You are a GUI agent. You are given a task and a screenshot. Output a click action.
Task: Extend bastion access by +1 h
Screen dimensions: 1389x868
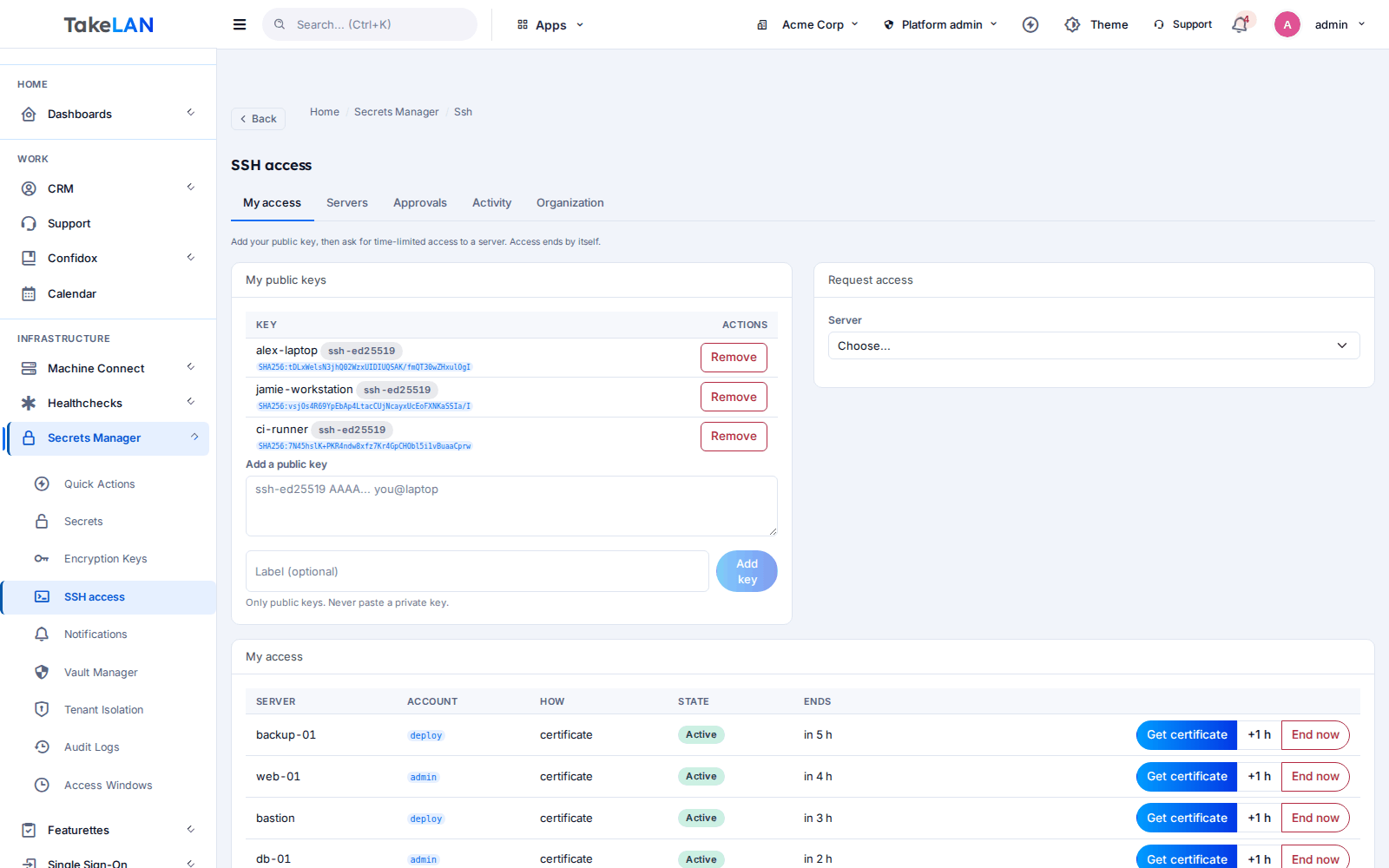coord(1259,819)
